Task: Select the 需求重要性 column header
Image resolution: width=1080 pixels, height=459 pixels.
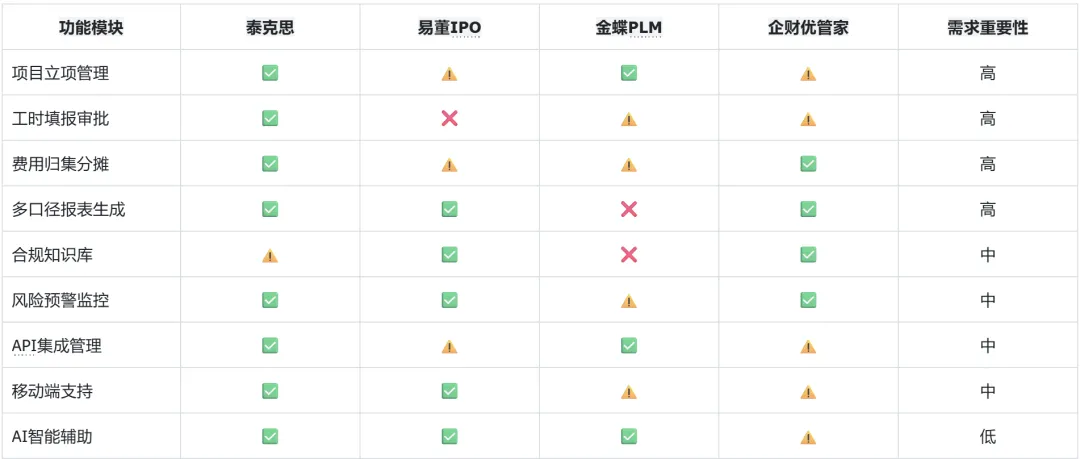Action: pos(988,28)
